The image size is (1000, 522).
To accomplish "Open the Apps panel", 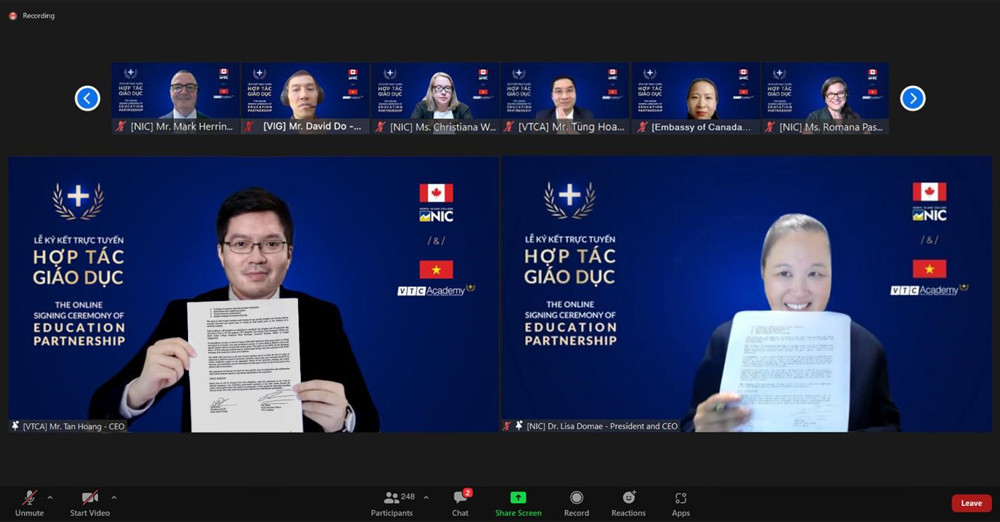I will tap(680, 498).
